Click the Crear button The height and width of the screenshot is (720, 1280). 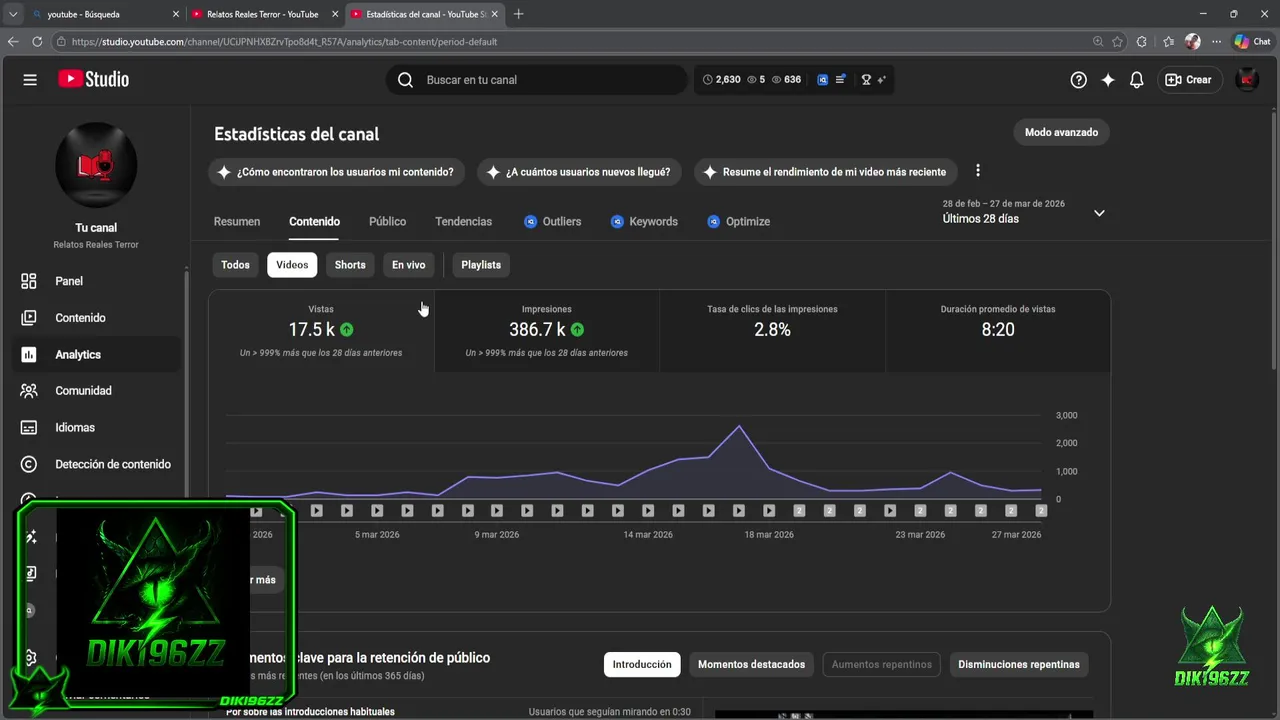tap(1189, 80)
